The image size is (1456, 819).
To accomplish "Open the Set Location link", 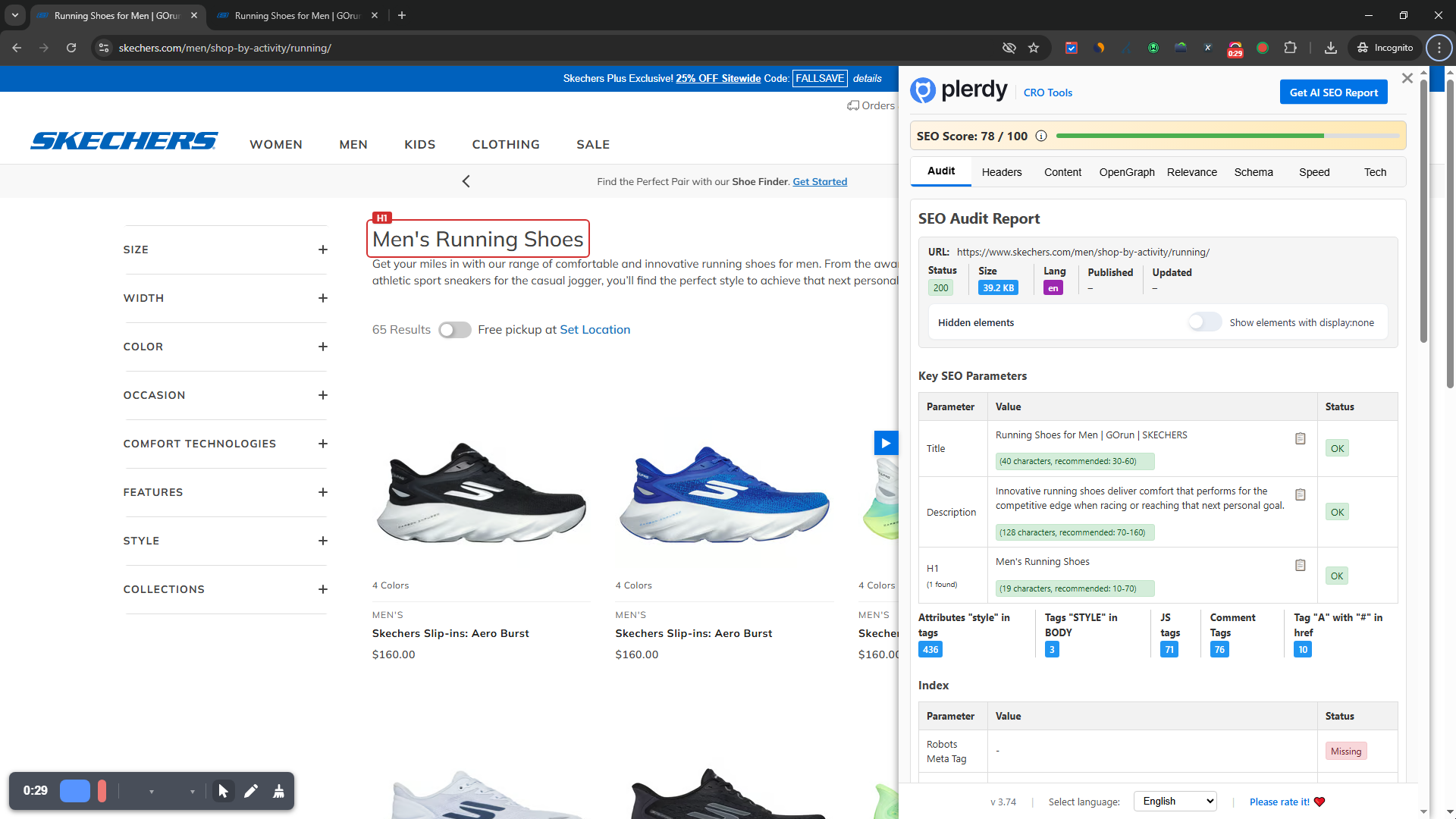I will tap(595, 330).
